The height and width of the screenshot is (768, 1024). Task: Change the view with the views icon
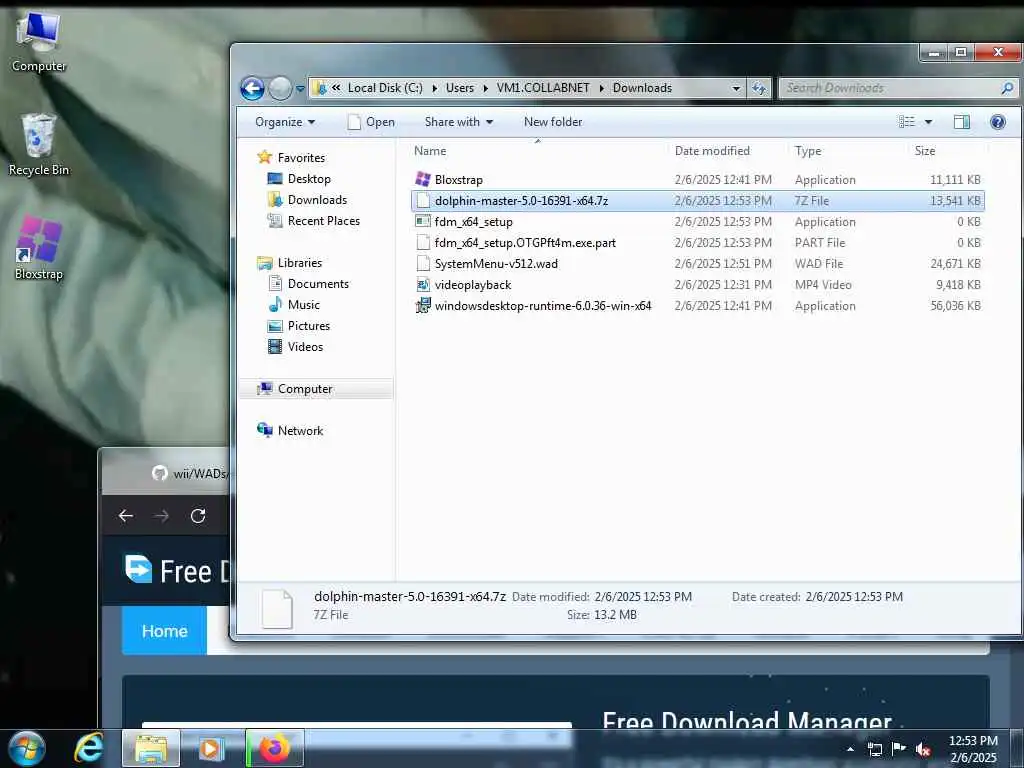906,122
